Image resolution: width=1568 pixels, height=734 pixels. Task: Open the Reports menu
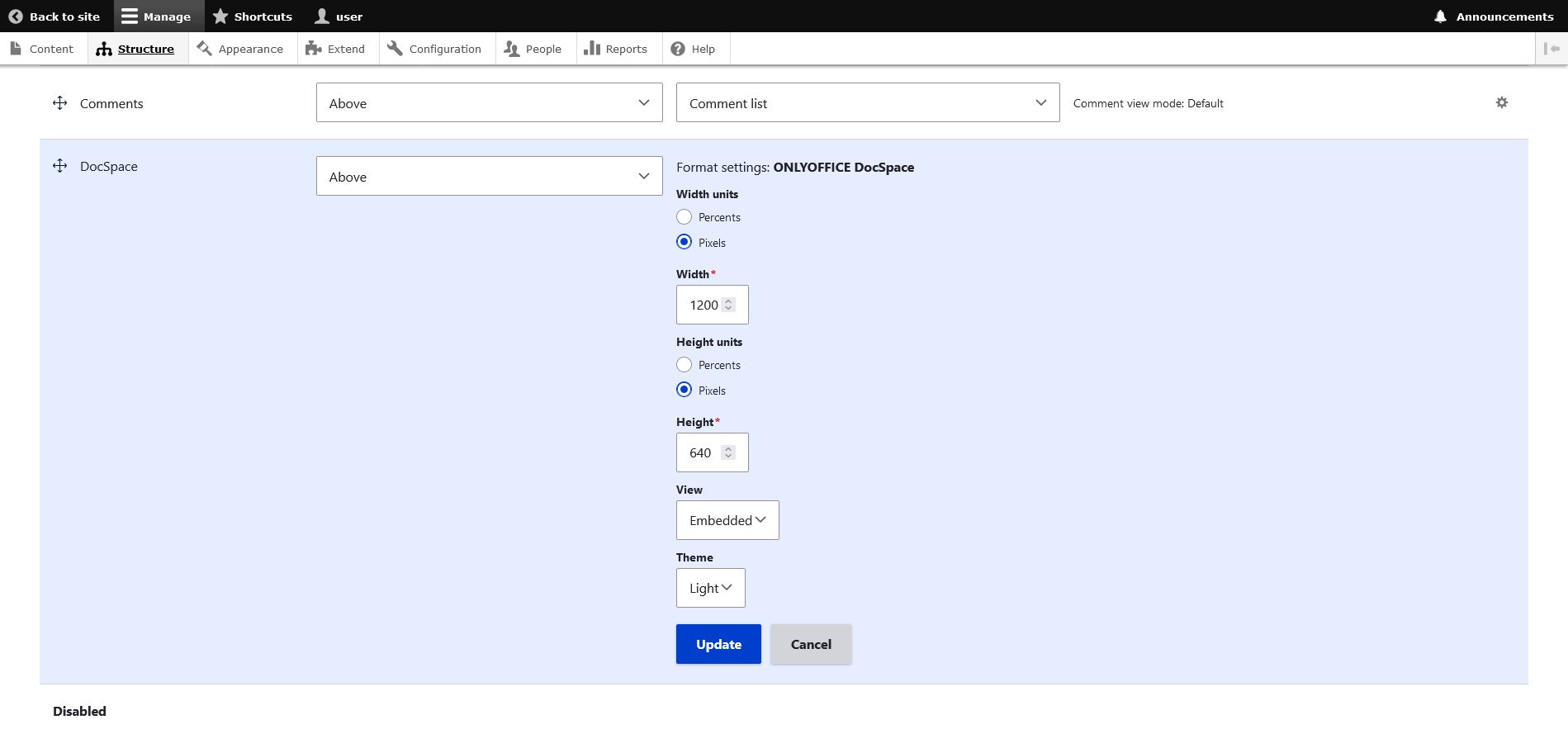(x=618, y=49)
